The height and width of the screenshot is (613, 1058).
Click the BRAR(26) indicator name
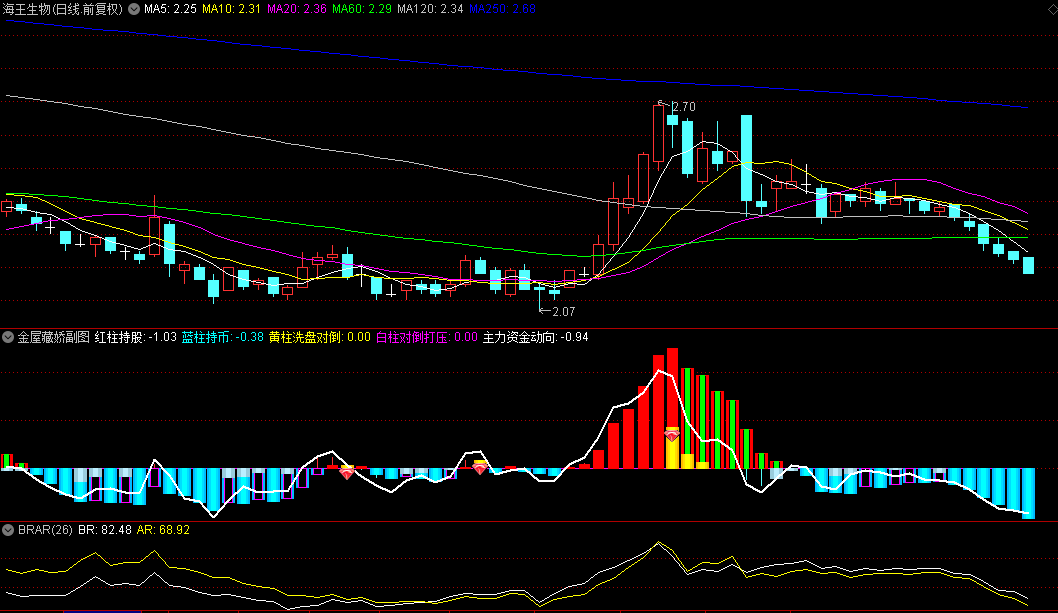pyautogui.click(x=45, y=530)
